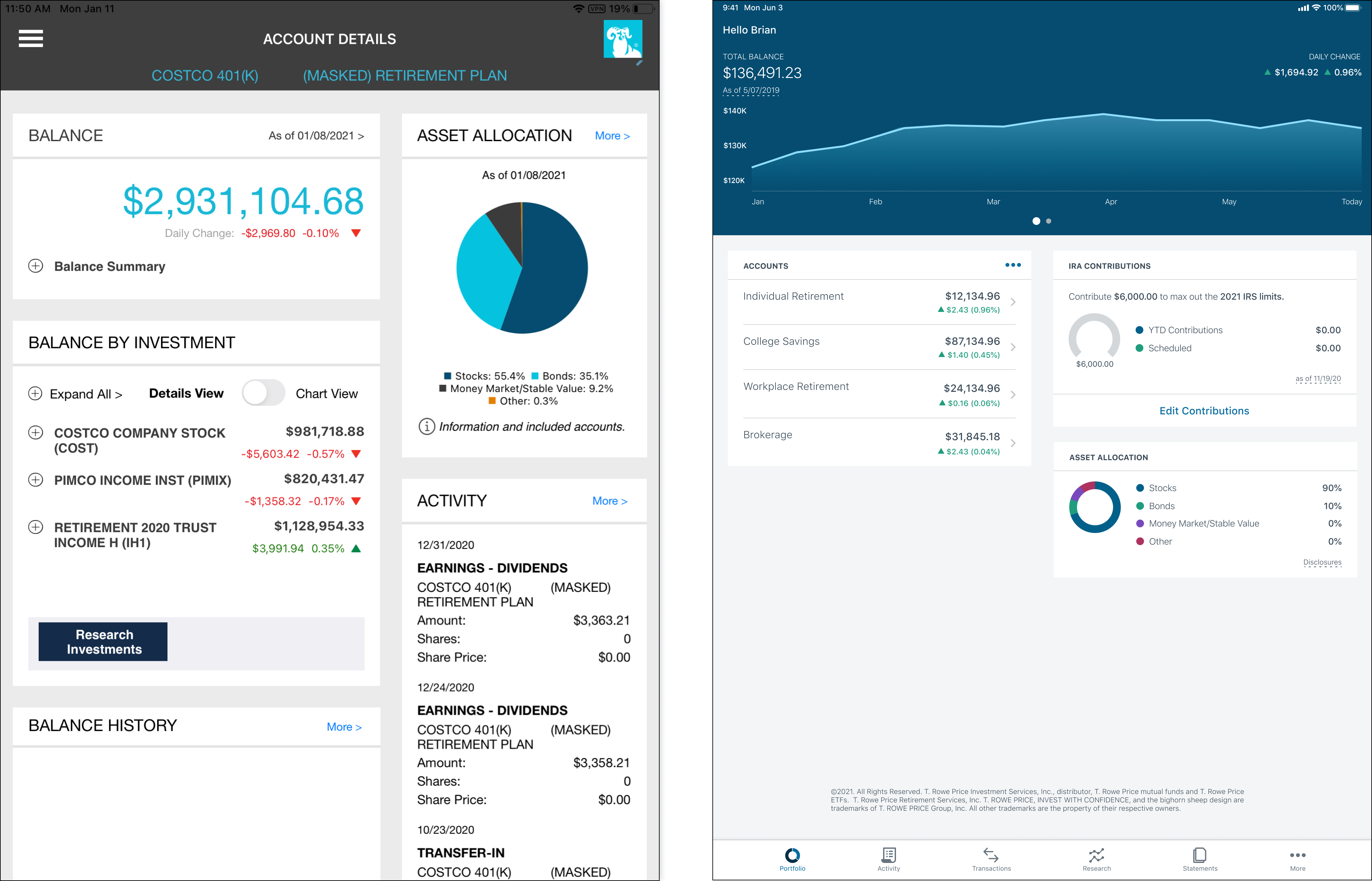
Task: Open More link in Activity section
Action: pos(609,500)
